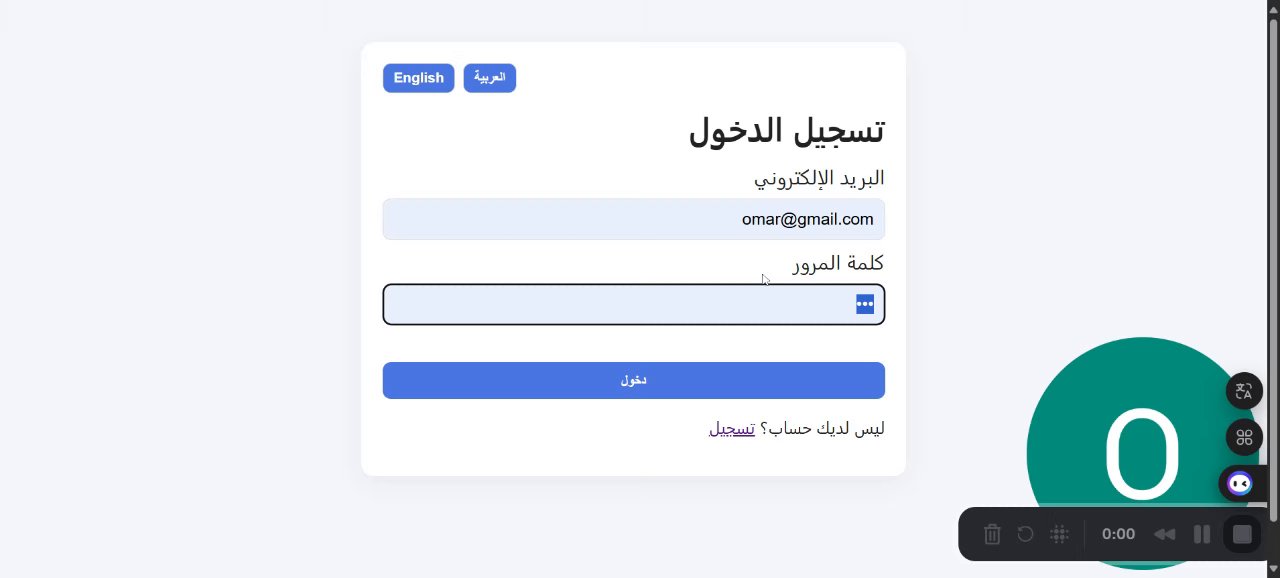Click the dotted grid icon in recorder bar
1280x578 pixels.
click(1059, 534)
